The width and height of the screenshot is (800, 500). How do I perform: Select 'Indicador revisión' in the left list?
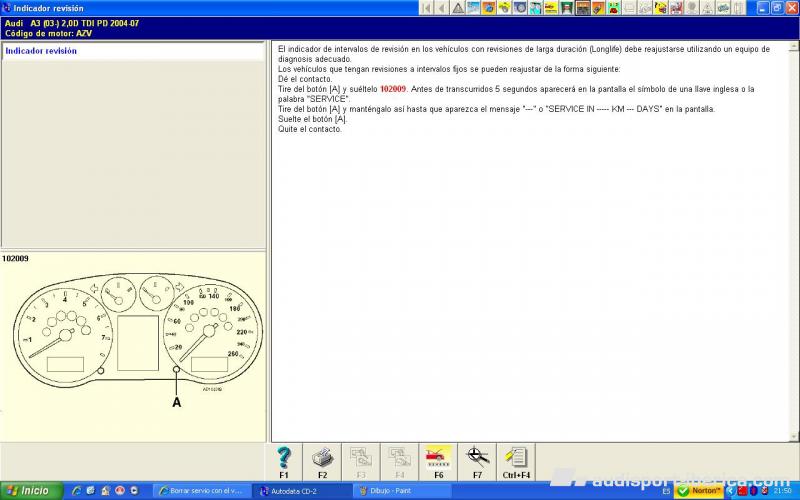coord(133,51)
